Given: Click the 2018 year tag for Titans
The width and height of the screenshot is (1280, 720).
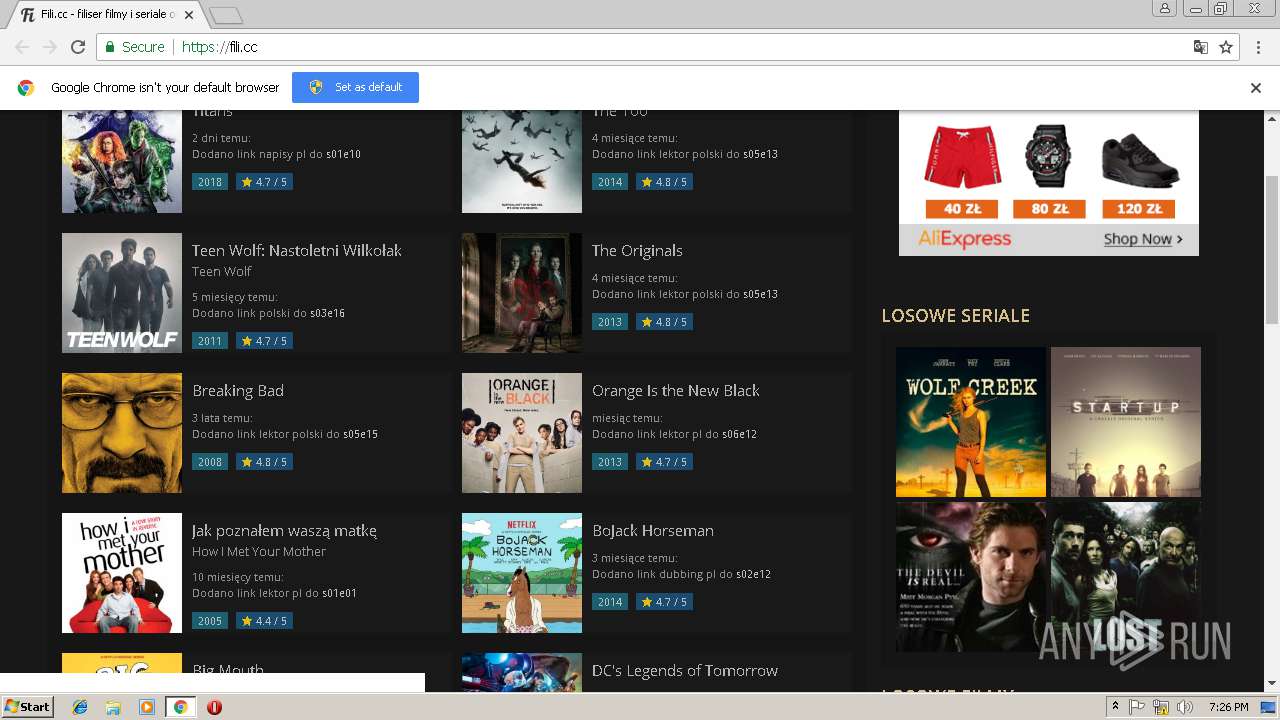Looking at the screenshot, I should tap(210, 182).
